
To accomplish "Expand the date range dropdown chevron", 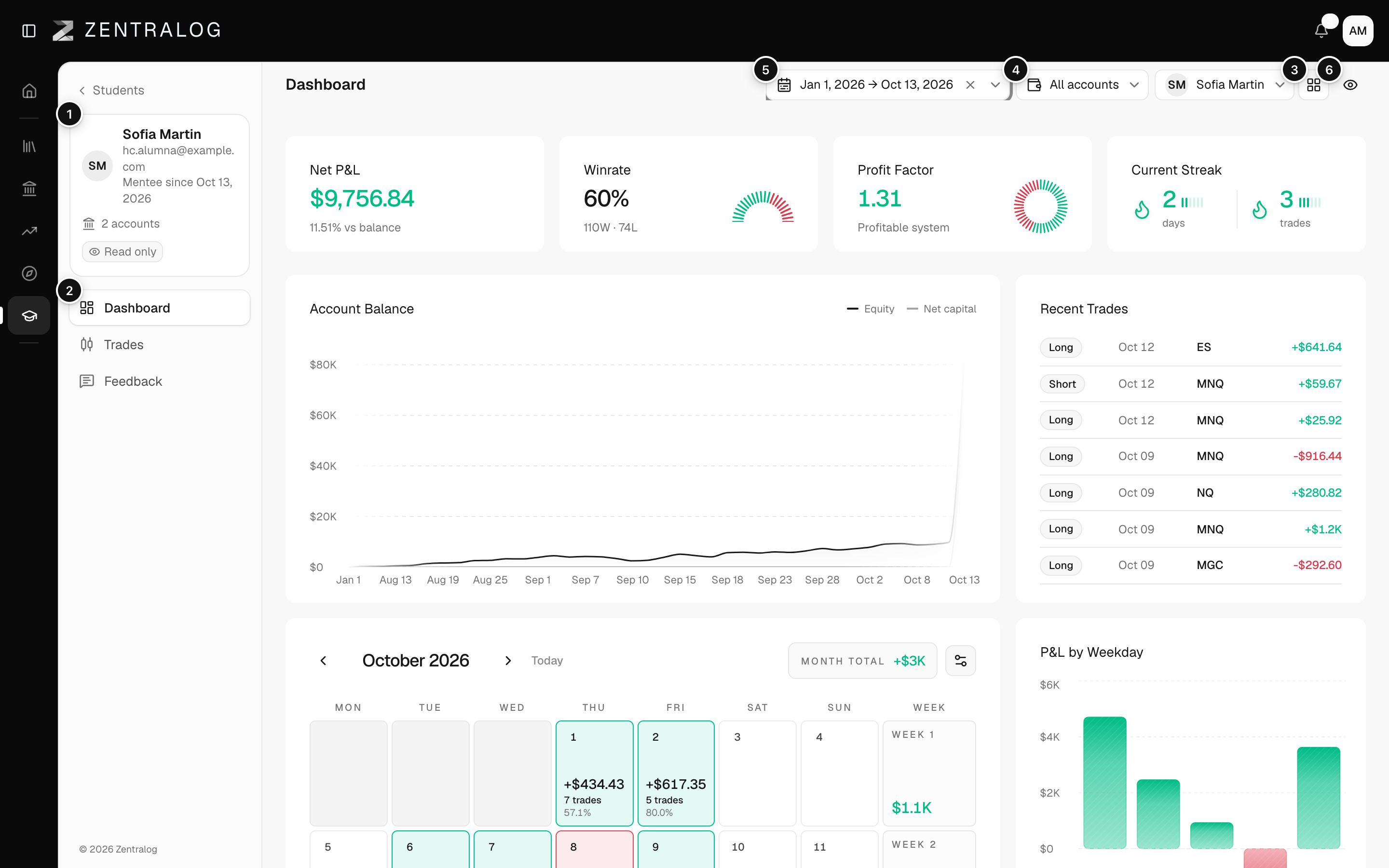I will 995,85.
